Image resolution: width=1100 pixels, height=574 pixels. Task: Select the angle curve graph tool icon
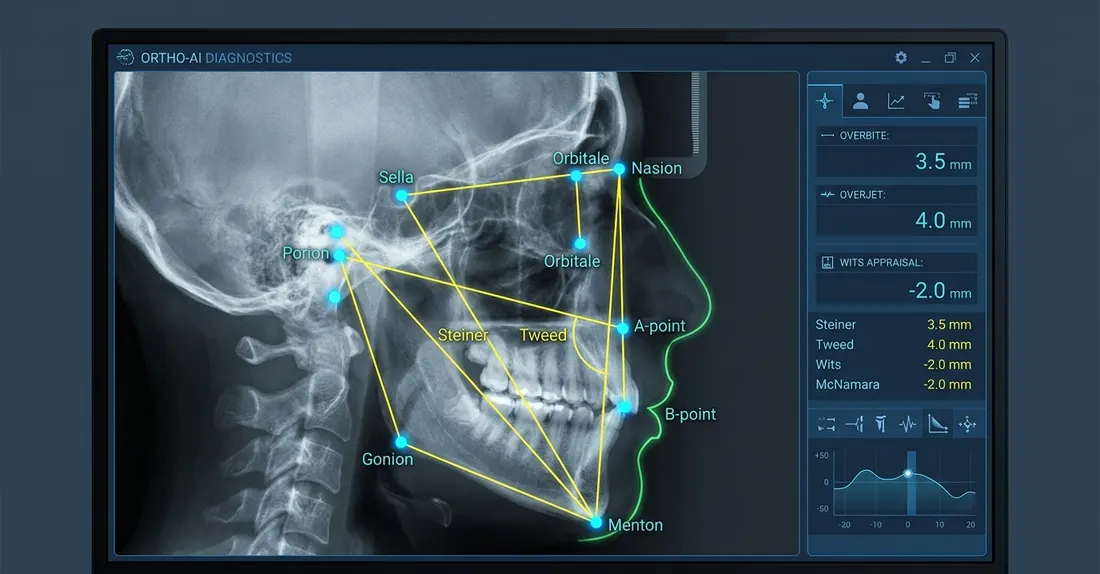[937, 424]
